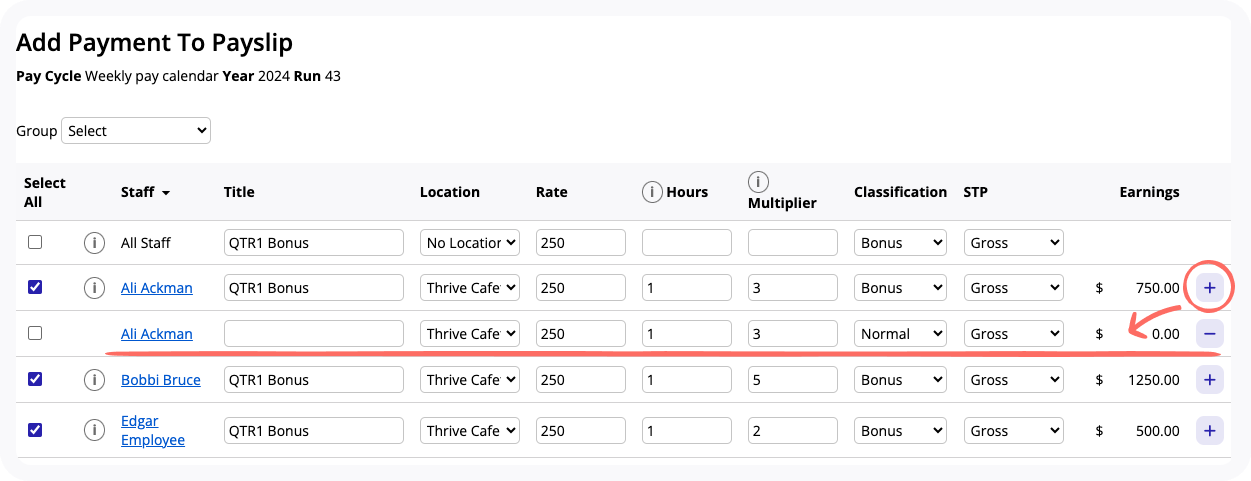This screenshot has height=481, width=1251.
Task: Open info icon beside Hours column header
Action: [x=652, y=192]
